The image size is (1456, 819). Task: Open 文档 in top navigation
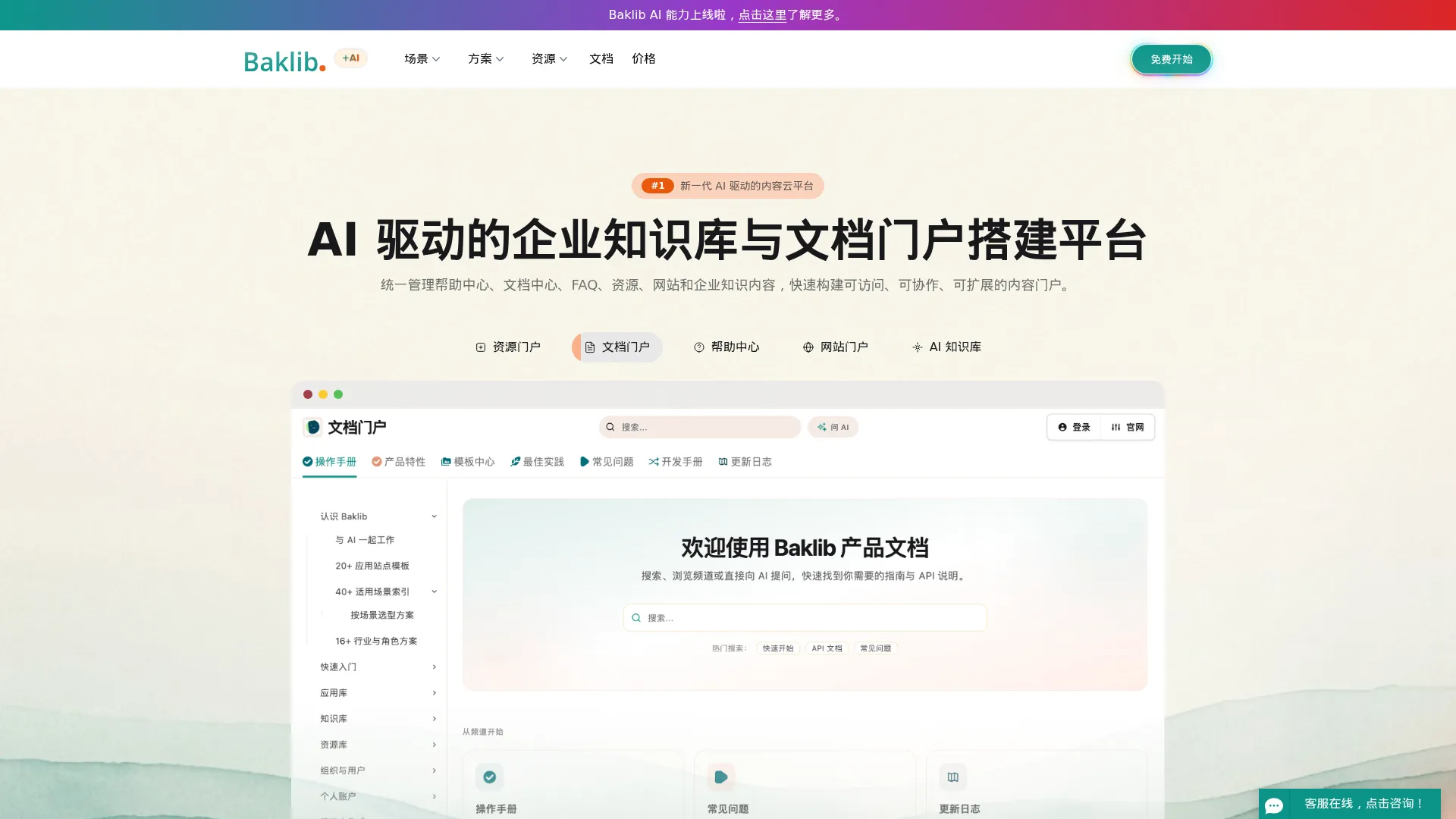pyautogui.click(x=601, y=59)
